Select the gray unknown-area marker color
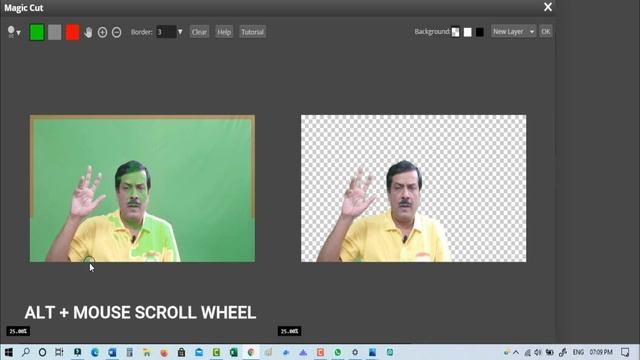This screenshot has height=360, width=640. 55,32
